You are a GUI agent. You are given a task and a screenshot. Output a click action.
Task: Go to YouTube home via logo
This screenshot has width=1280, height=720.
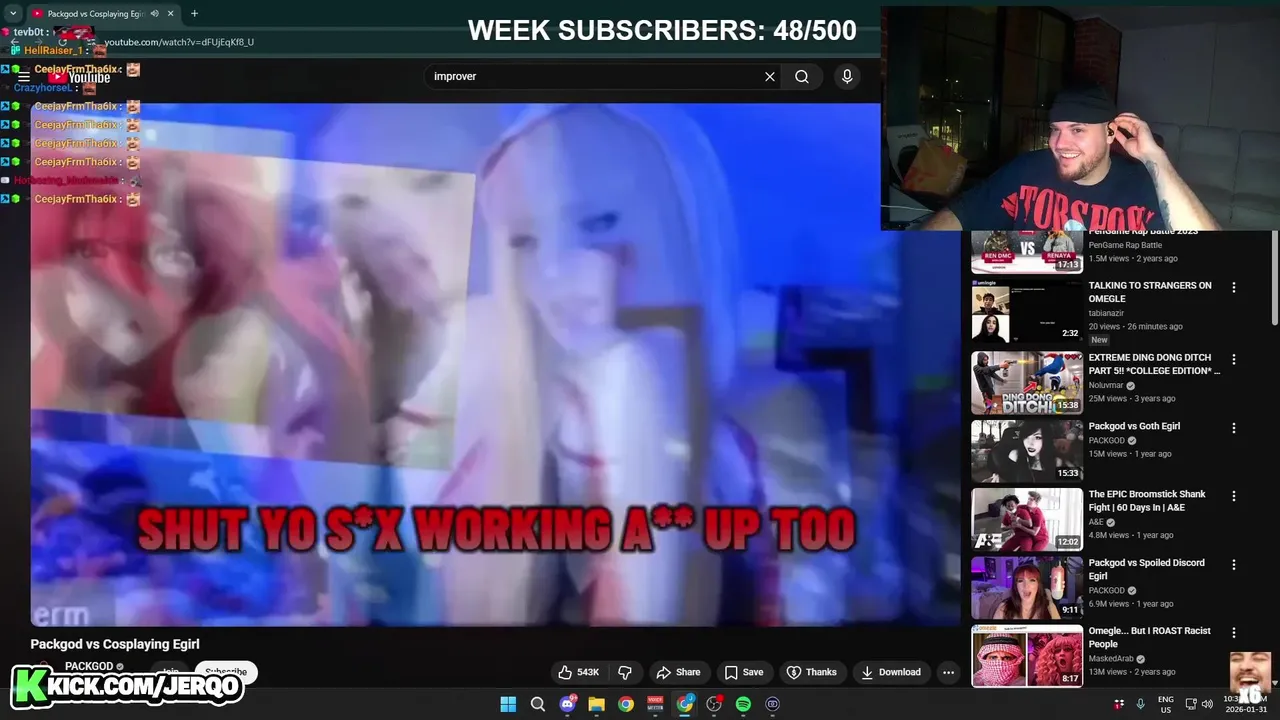pyautogui.click(x=80, y=77)
